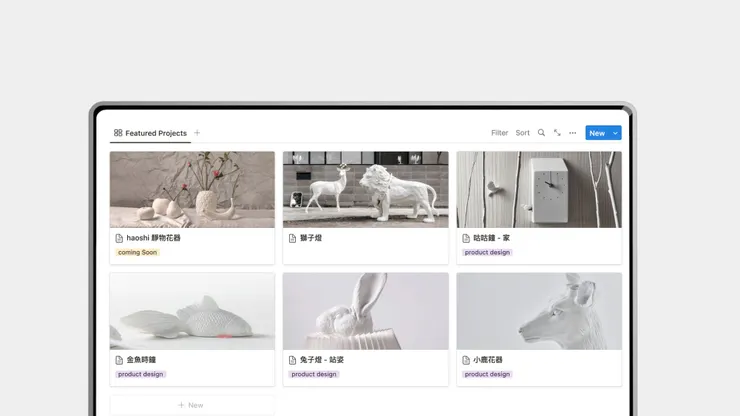Viewport: 740px width, 416px height.
Task: Click the title text 咕咕鐘 - 家
Action: pos(491,238)
